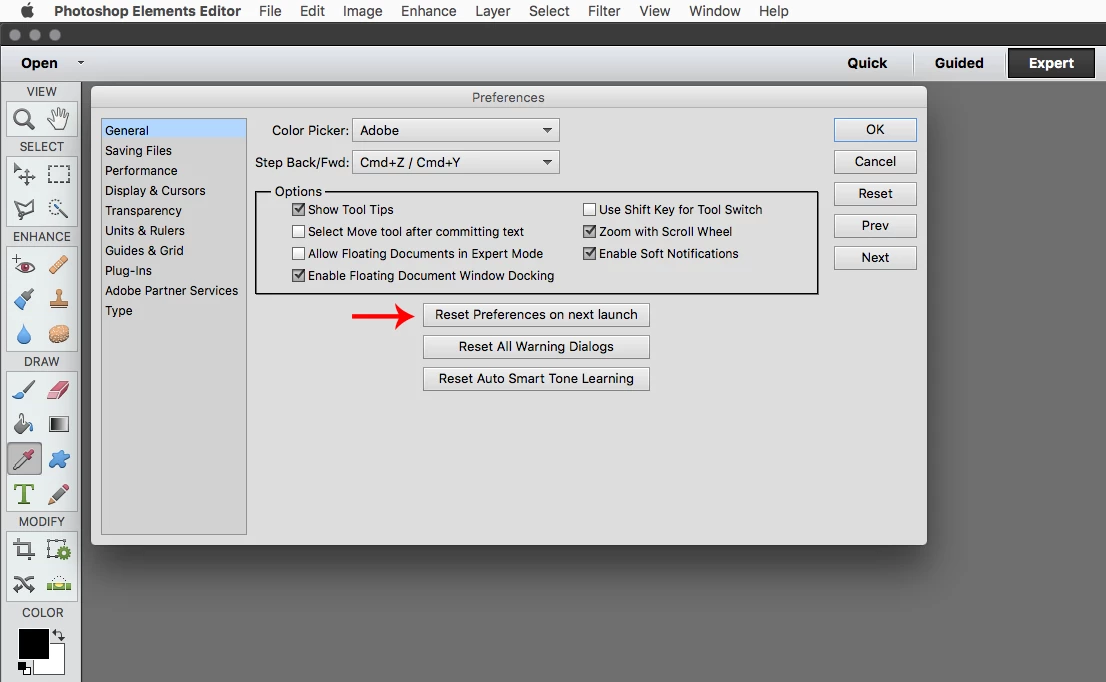Select the Pencil tool
1106x682 pixels.
[59, 494]
